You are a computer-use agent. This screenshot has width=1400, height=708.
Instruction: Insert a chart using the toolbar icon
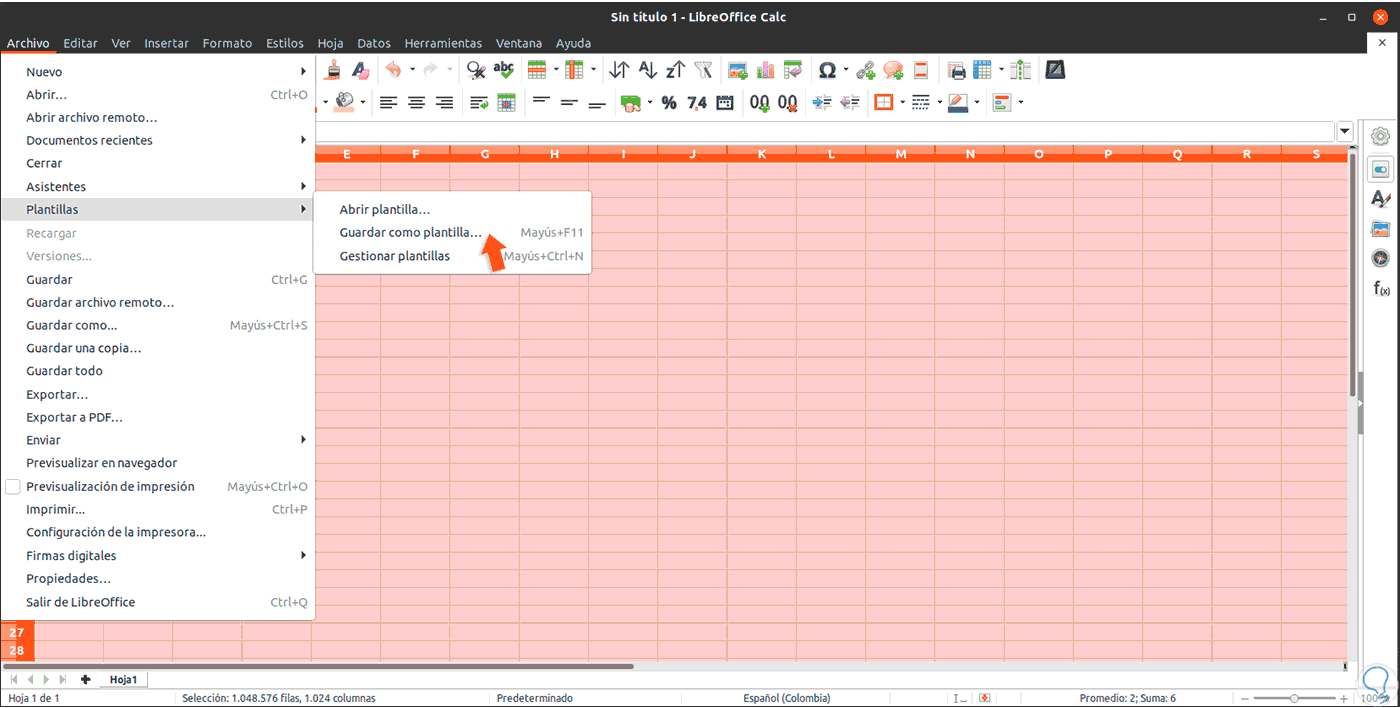pyautogui.click(x=766, y=70)
